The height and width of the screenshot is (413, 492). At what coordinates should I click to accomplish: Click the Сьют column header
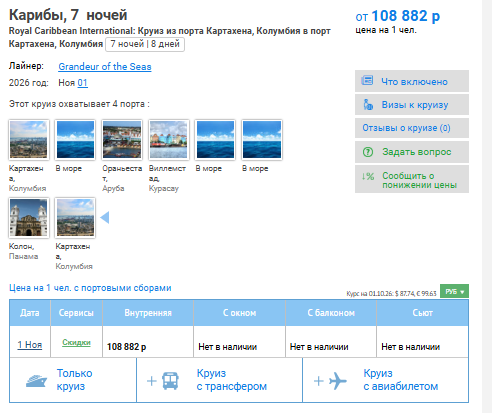pyautogui.click(x=422, y=313)
